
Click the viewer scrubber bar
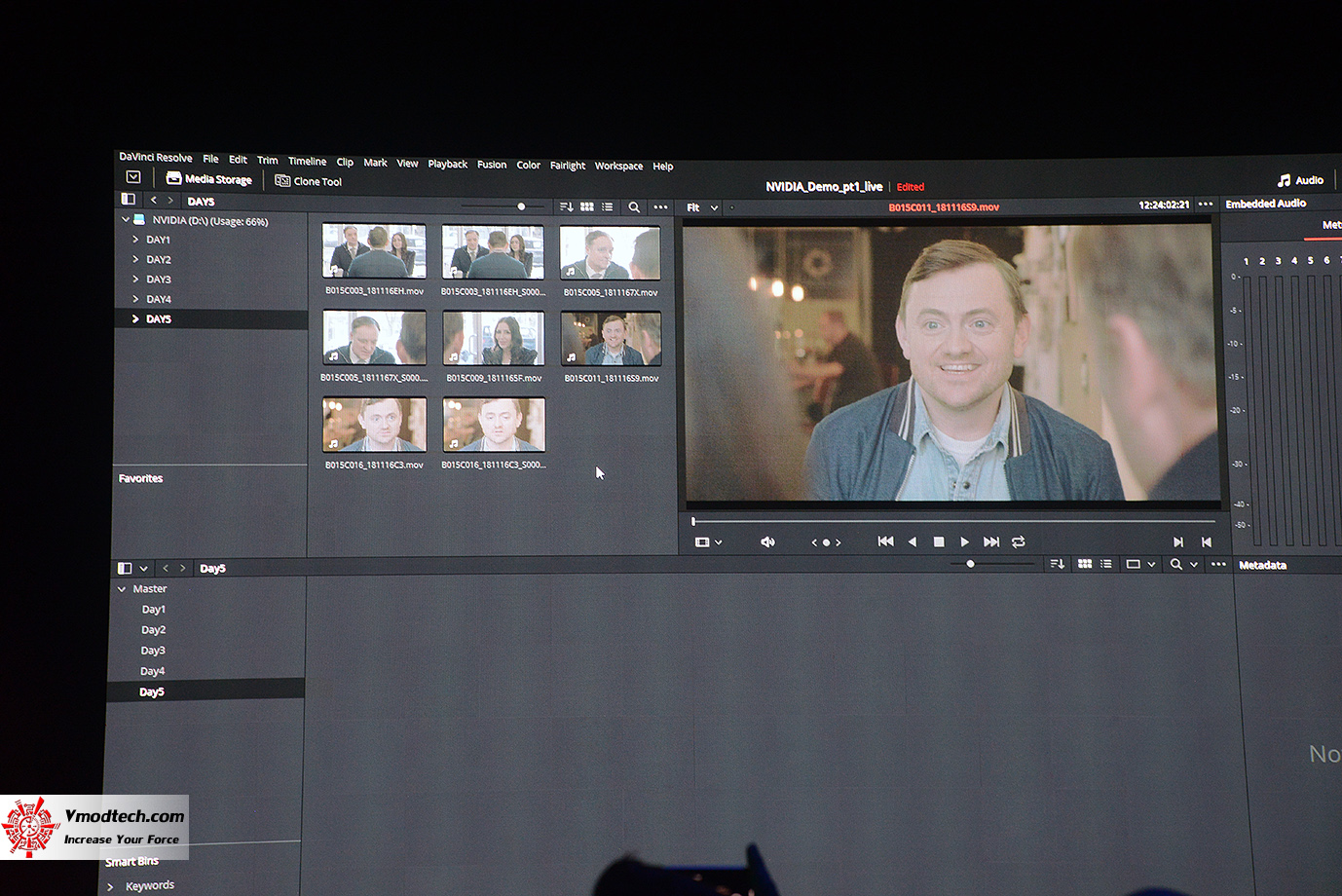click(x=953, y=522)
